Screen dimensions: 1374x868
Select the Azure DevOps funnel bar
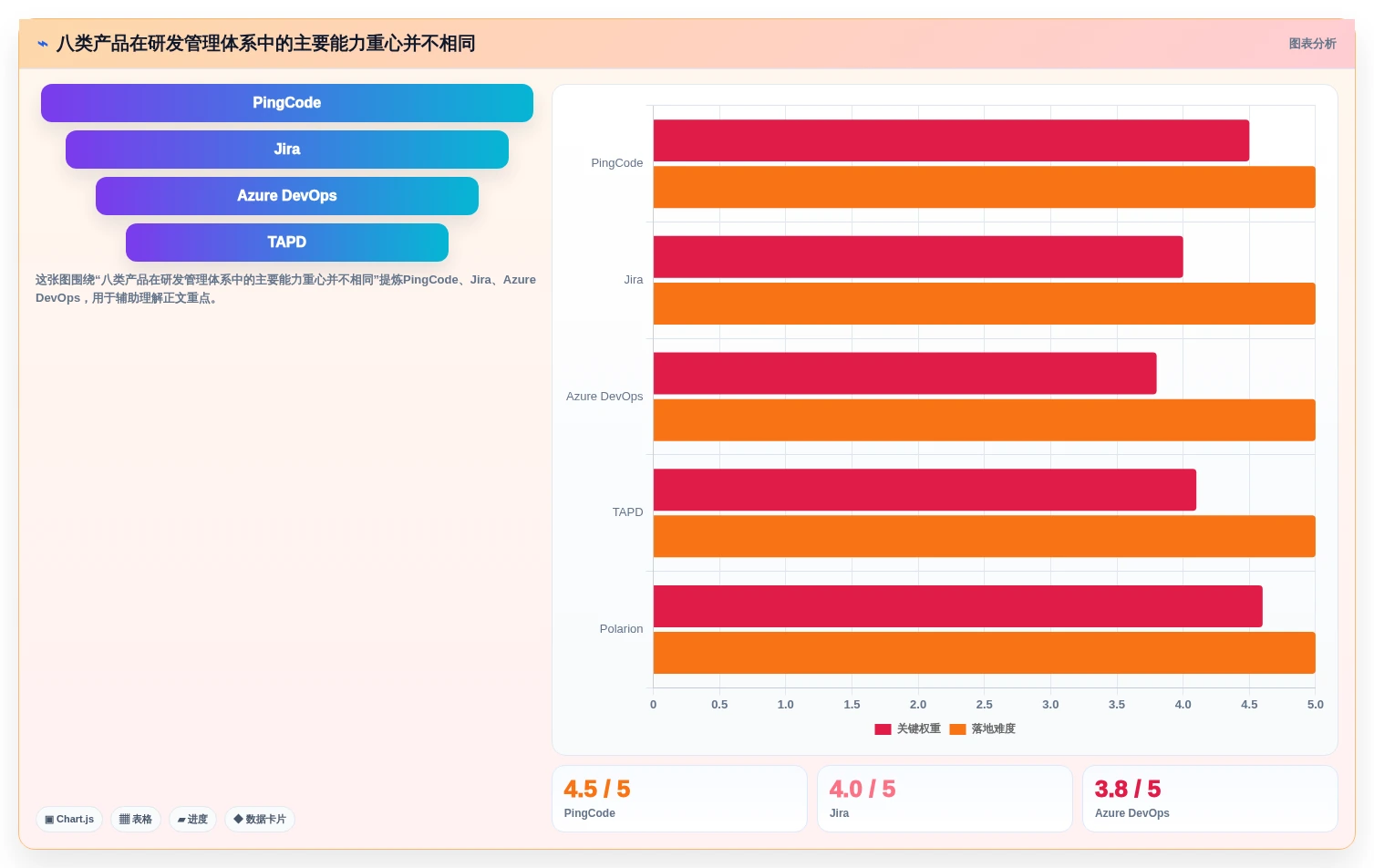click(x=287, y=196)
